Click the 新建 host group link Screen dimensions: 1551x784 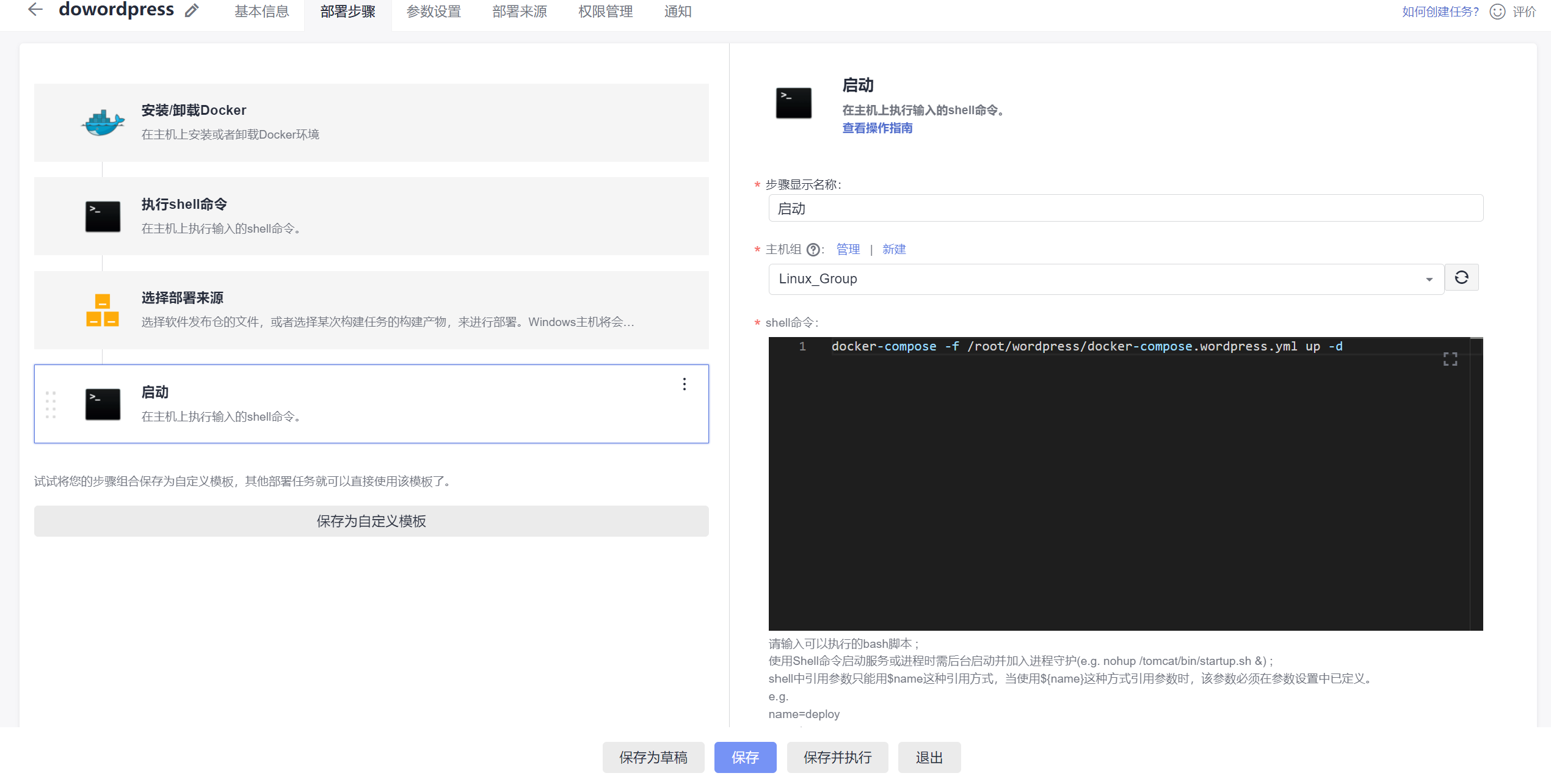(893, 249)
